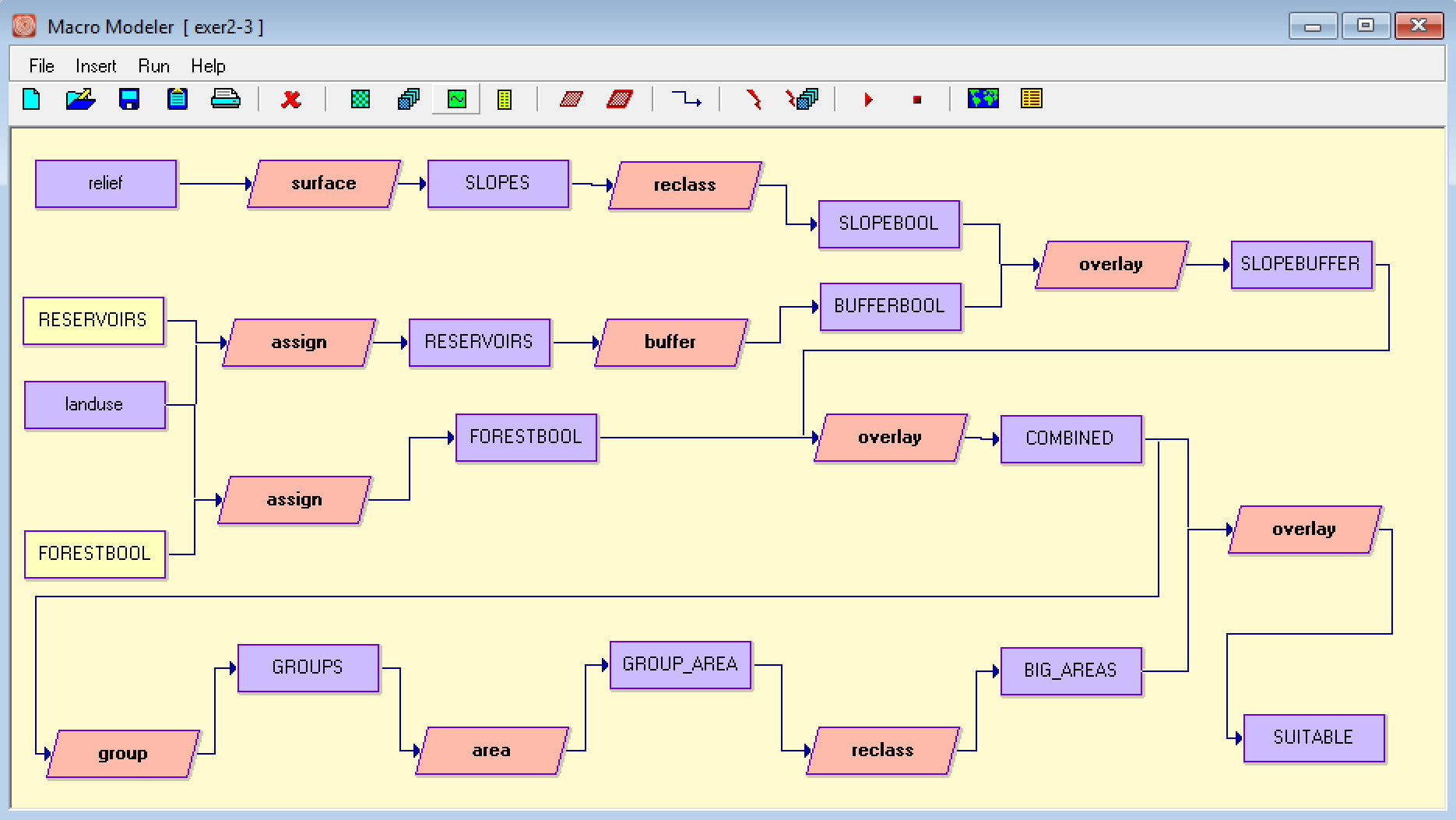Open the File menu
Screen dimensions: 1456x820
(41, 66)
